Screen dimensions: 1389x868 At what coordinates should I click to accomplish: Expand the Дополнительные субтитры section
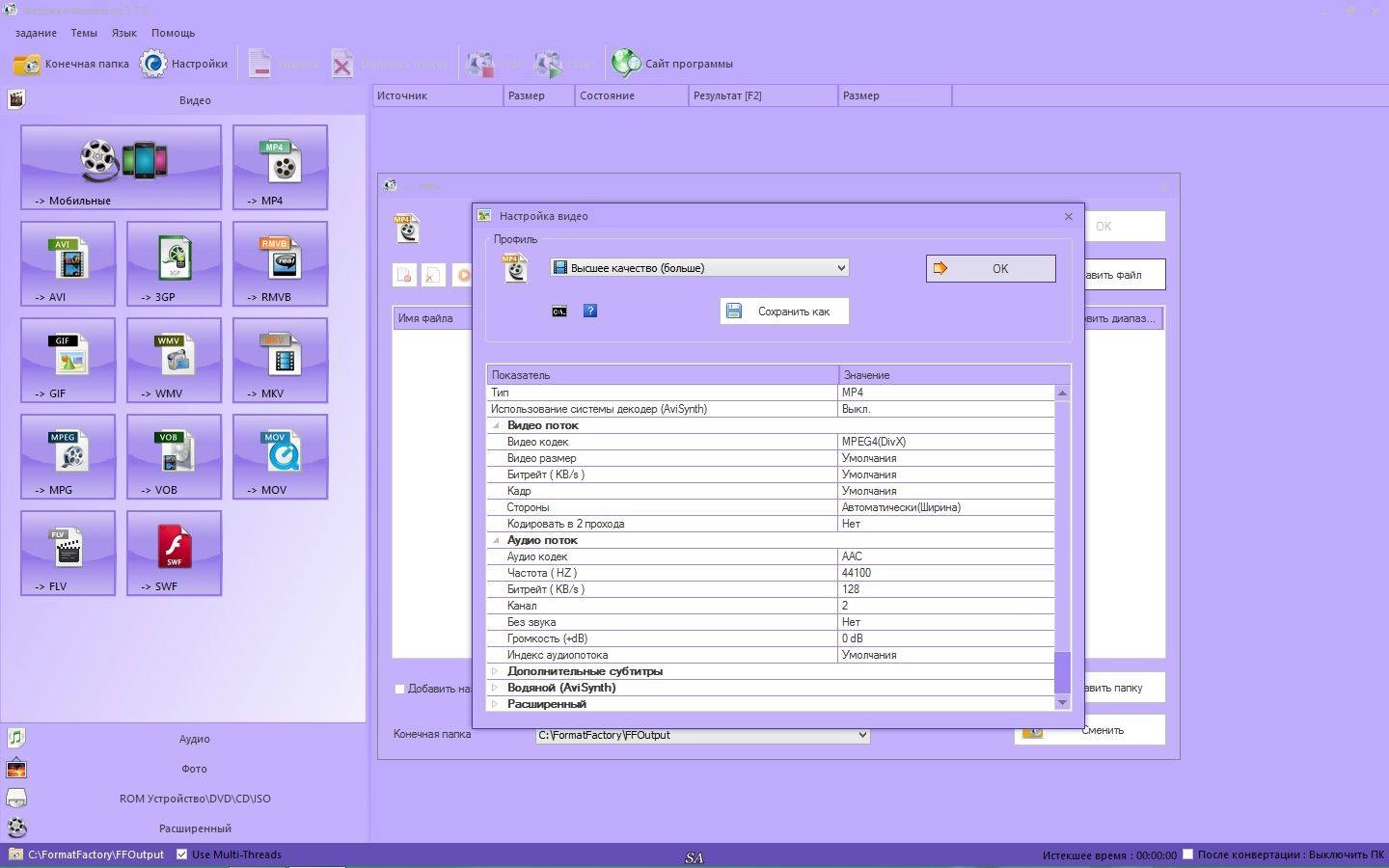(x=495, y=671)
